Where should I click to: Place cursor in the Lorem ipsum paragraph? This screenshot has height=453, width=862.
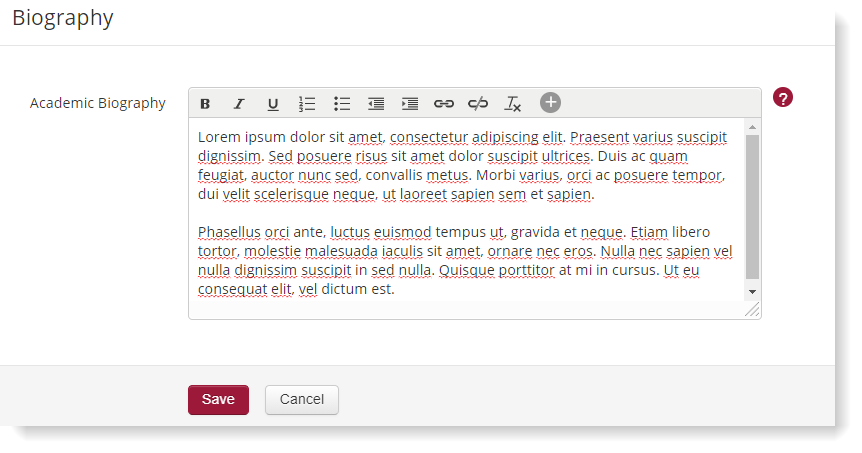pos(460,165)
